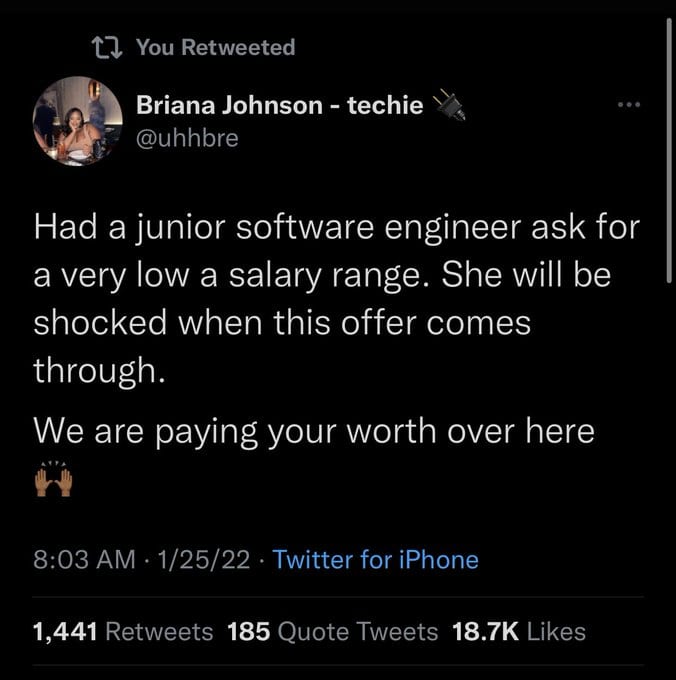Open the 'Briana Johnson - techie' display name

coord(280,105)
